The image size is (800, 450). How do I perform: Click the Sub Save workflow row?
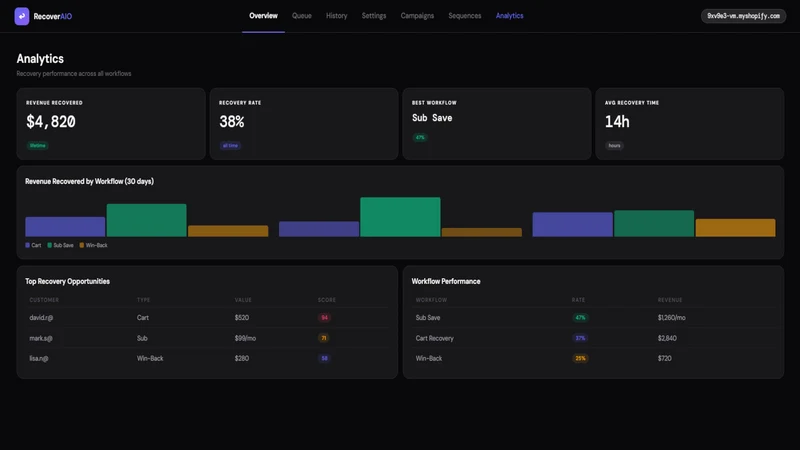coord(593,317)
